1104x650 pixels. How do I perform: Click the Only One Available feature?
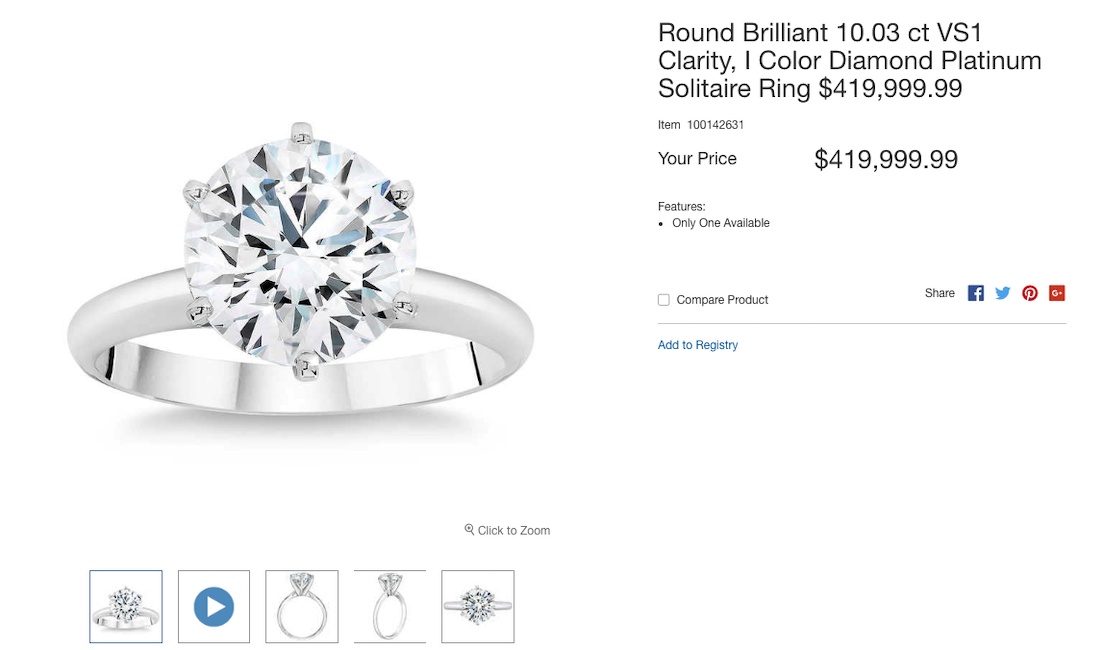(721, 223)
